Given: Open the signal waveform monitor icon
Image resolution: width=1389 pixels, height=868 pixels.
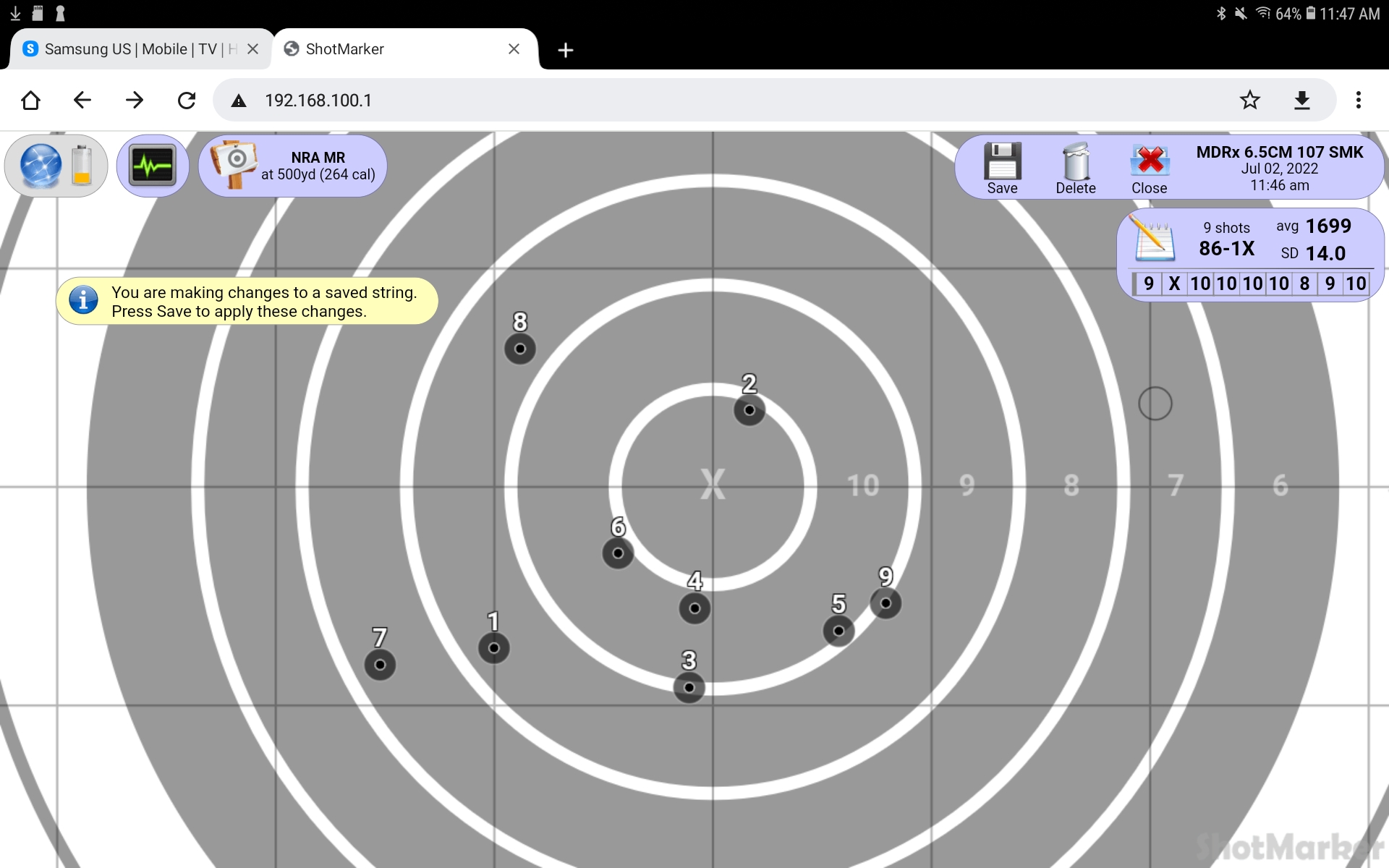Looking at the screenshot, I should (153, 166).
